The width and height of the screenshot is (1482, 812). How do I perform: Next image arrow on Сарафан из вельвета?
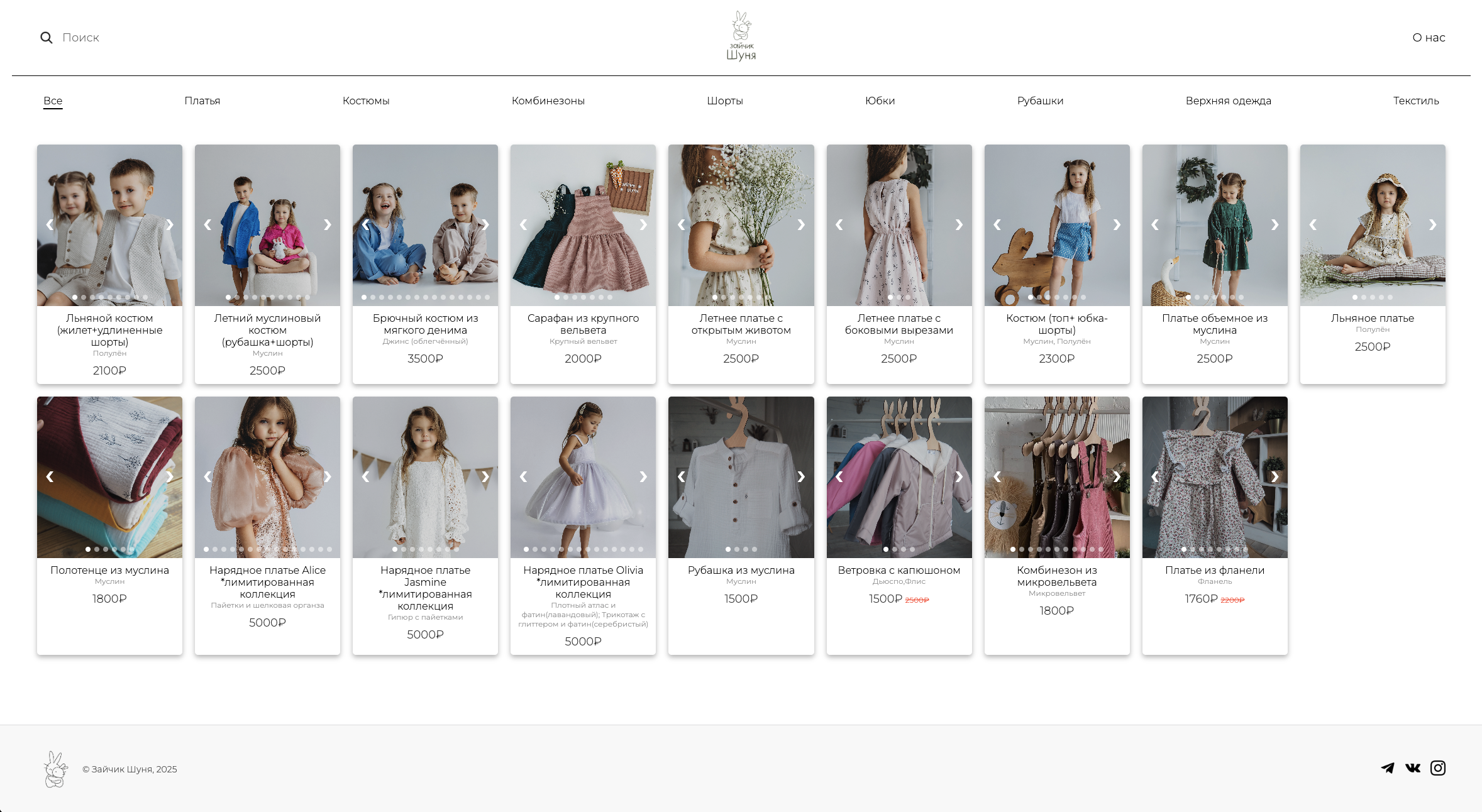[x=643, y=224]
